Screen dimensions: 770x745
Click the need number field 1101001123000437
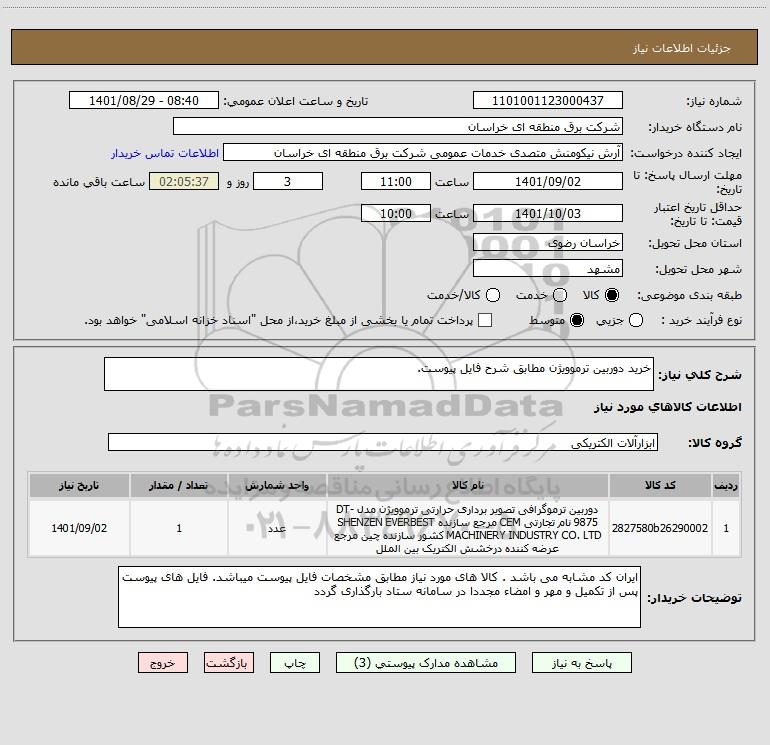click(x=548, y=100)
